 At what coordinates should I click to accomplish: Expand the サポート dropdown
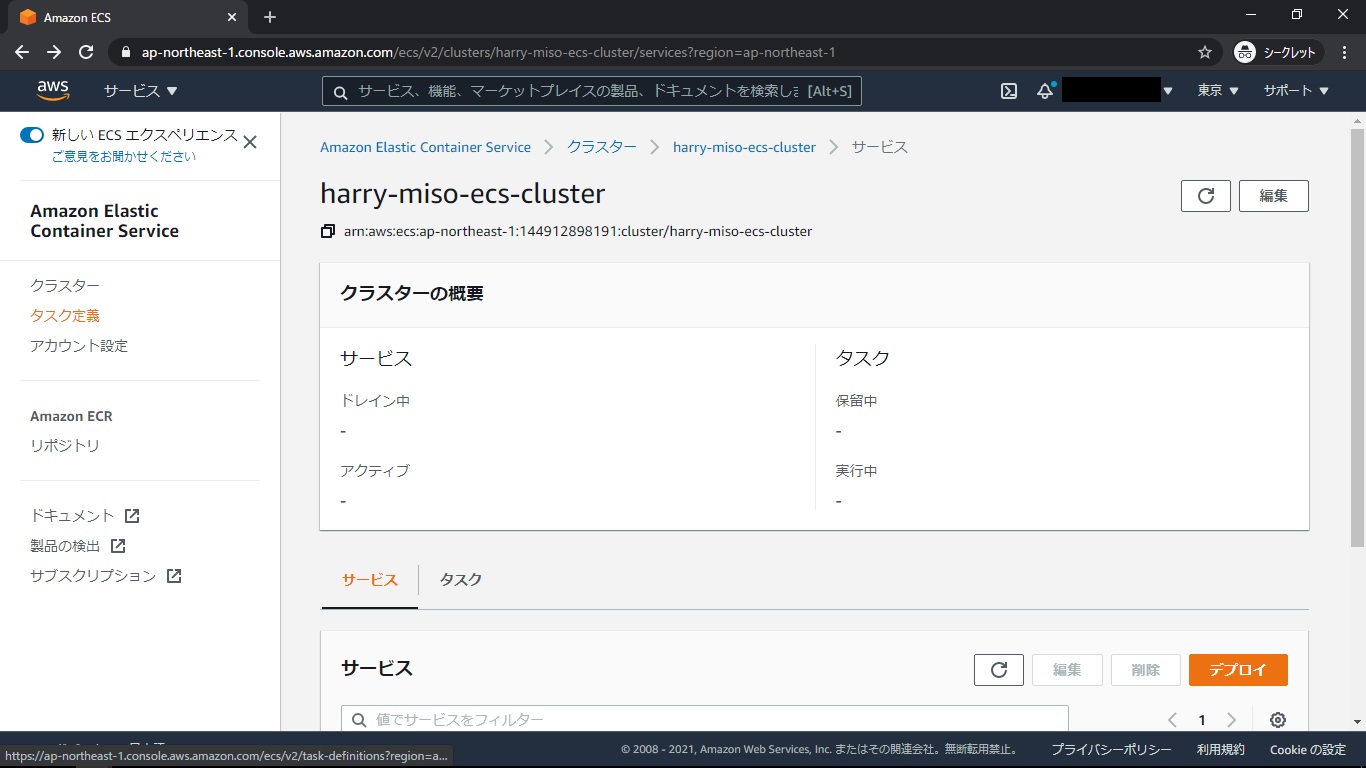1295,91
